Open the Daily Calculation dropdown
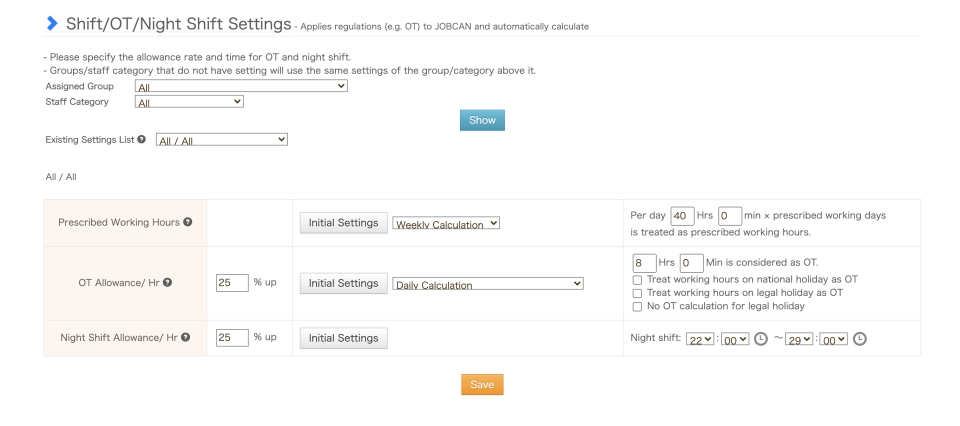Viewport: 960px width, 426px height. pos(487,284)
